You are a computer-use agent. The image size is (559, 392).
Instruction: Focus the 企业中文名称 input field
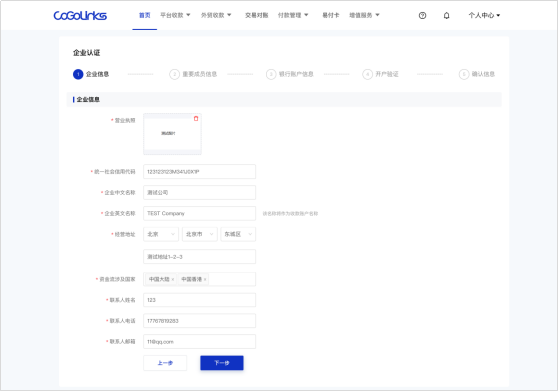click(x=199, y=192)
